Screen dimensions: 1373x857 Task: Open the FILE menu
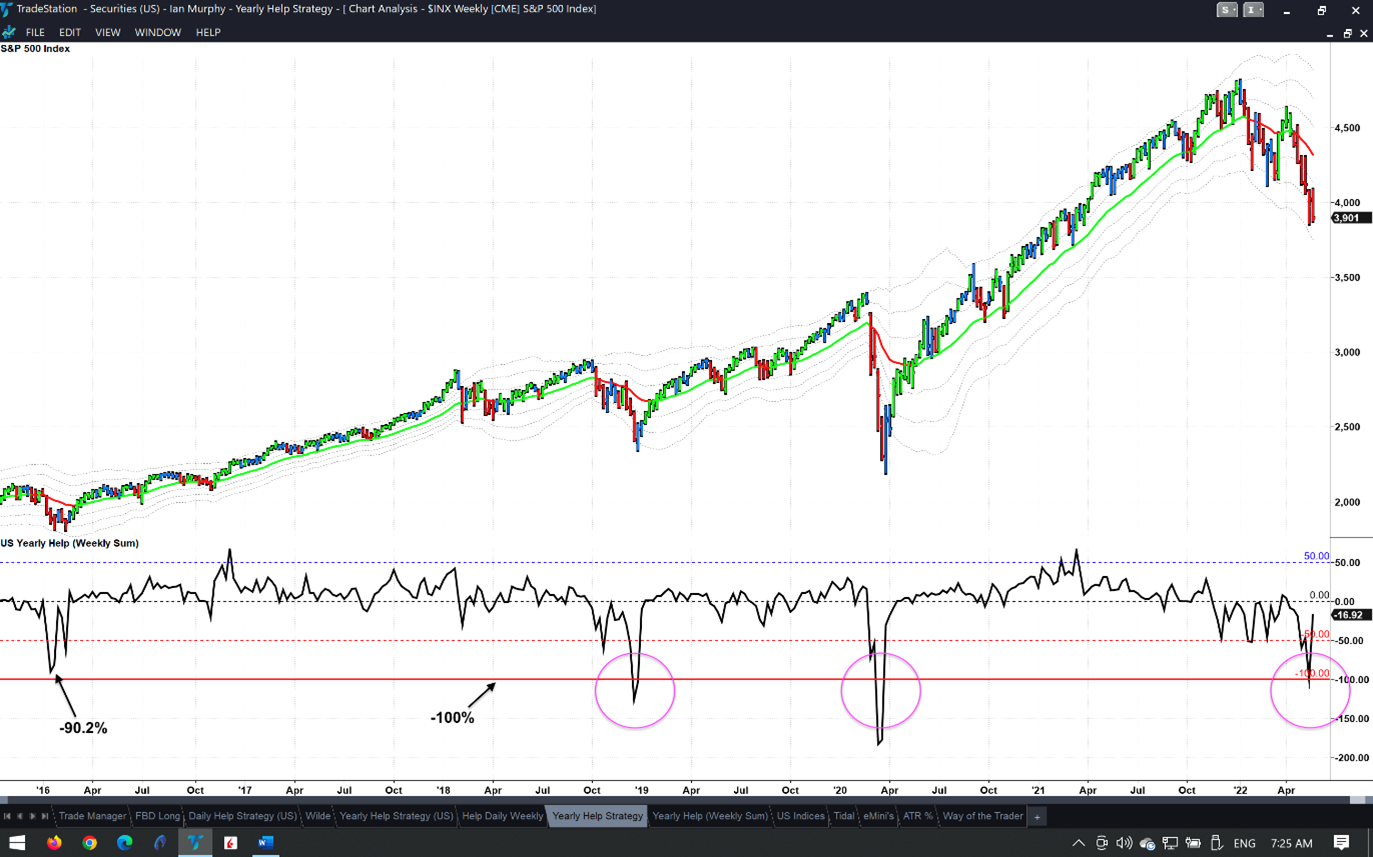[x=35, y=32]
